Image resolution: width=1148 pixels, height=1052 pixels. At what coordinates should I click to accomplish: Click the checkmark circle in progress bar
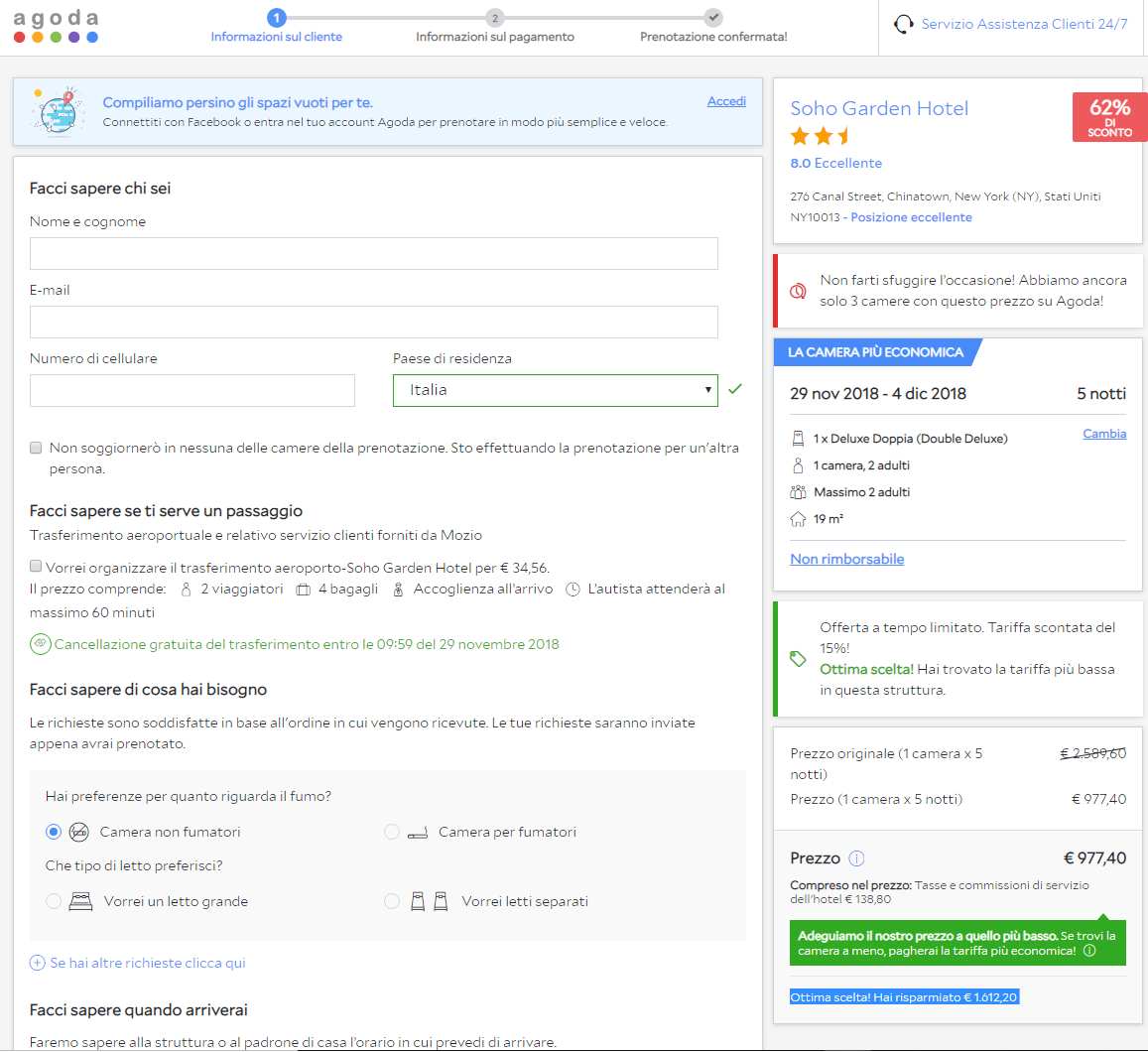tap(713, 18)
